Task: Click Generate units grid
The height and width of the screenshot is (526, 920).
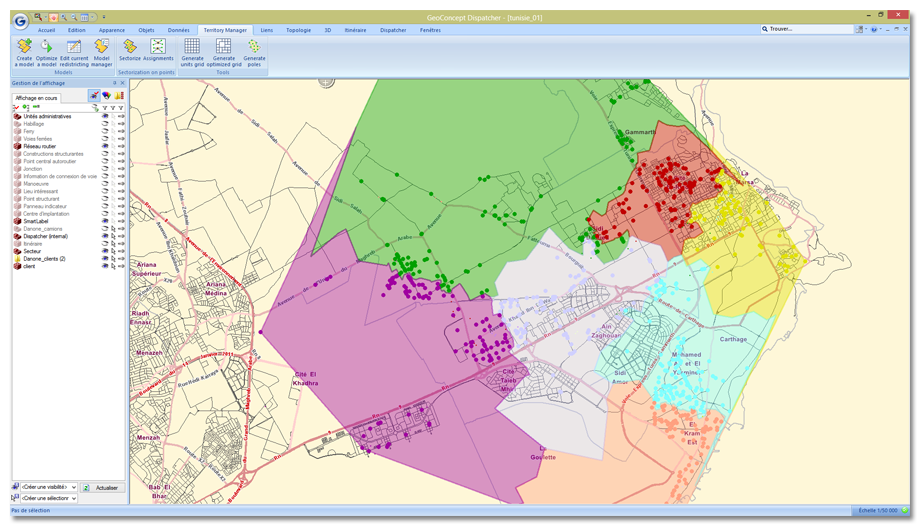Action: click(x=193, y=46)
